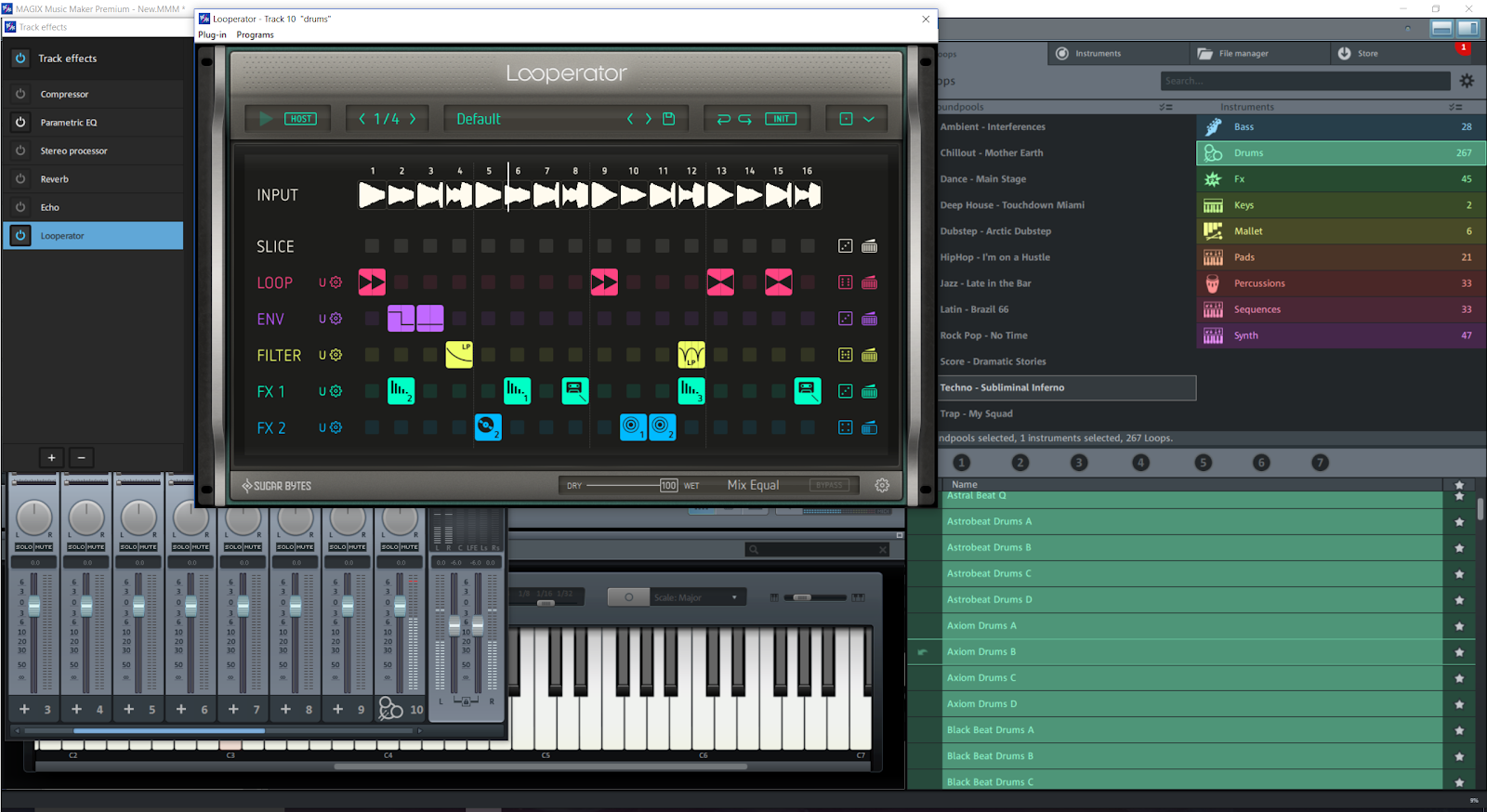Toggle the Stereo processor power button
1487x812 pixels.
[x=20, y=151]
